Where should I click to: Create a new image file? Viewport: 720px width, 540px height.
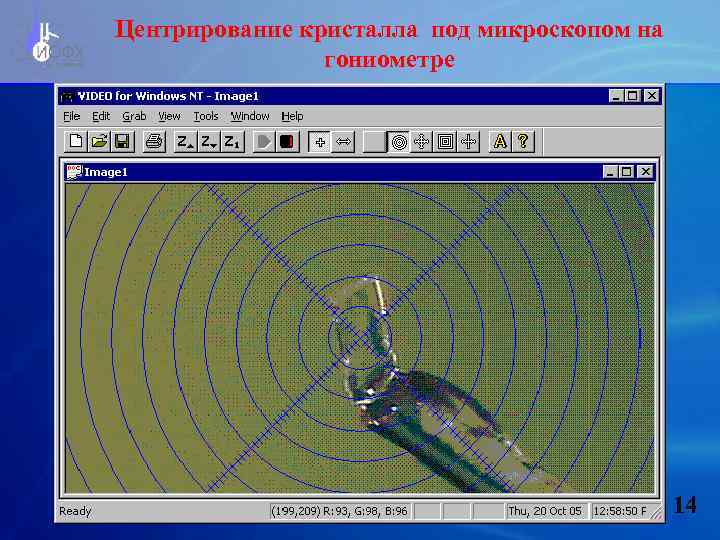click(x=76, y=141)
